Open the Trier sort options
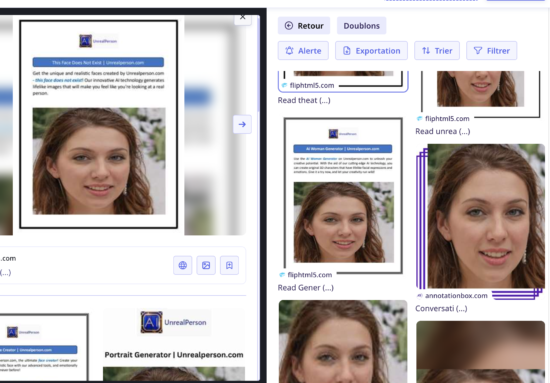The image size is (550, 383). (x=437, y=51)
